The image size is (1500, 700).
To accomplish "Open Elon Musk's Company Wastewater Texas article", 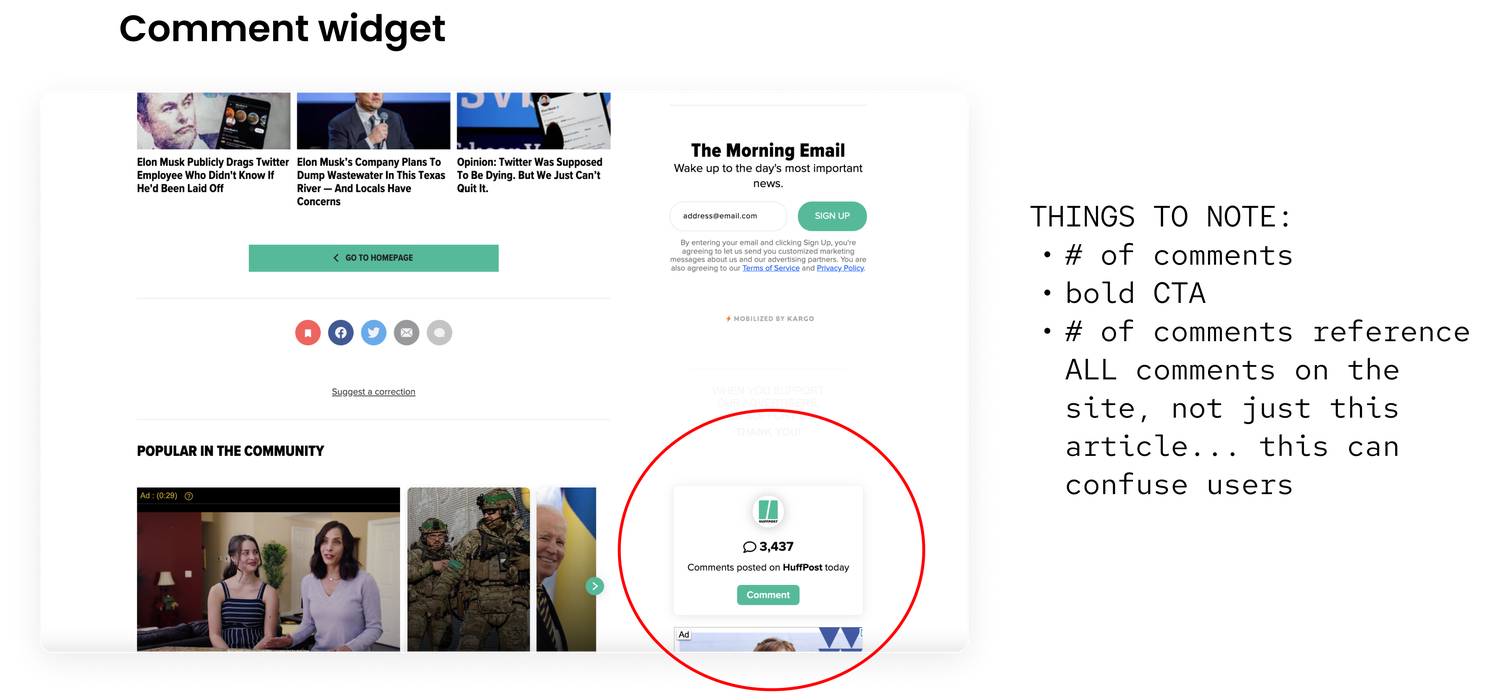I will (371, 181).
